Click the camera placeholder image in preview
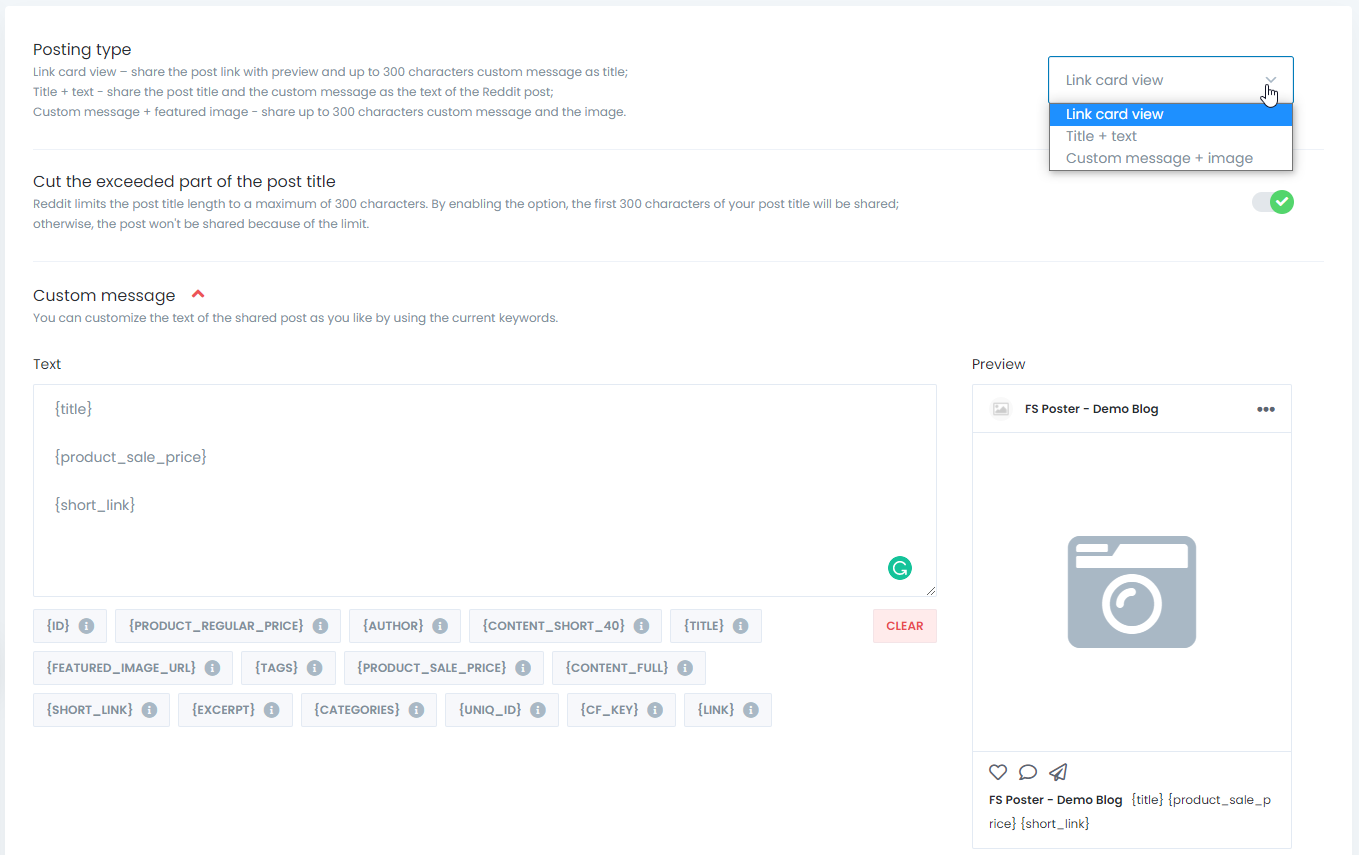Viewport: 1359px width, 855px height. tap(1132, 592)
